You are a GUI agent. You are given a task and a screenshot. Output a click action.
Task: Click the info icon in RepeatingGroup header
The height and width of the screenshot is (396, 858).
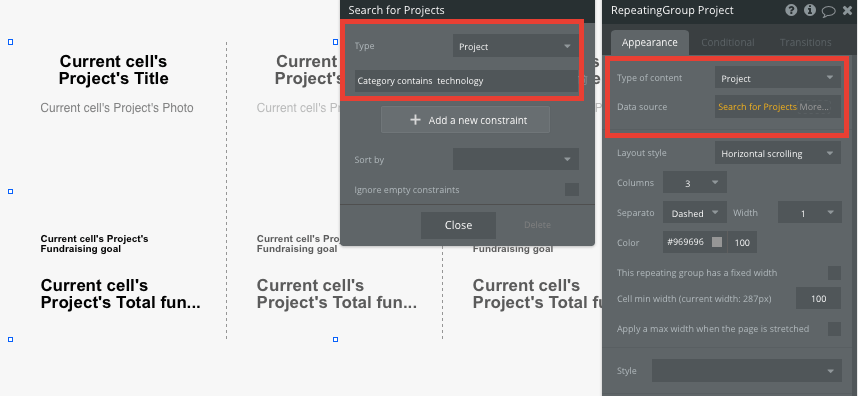(810, 10)
